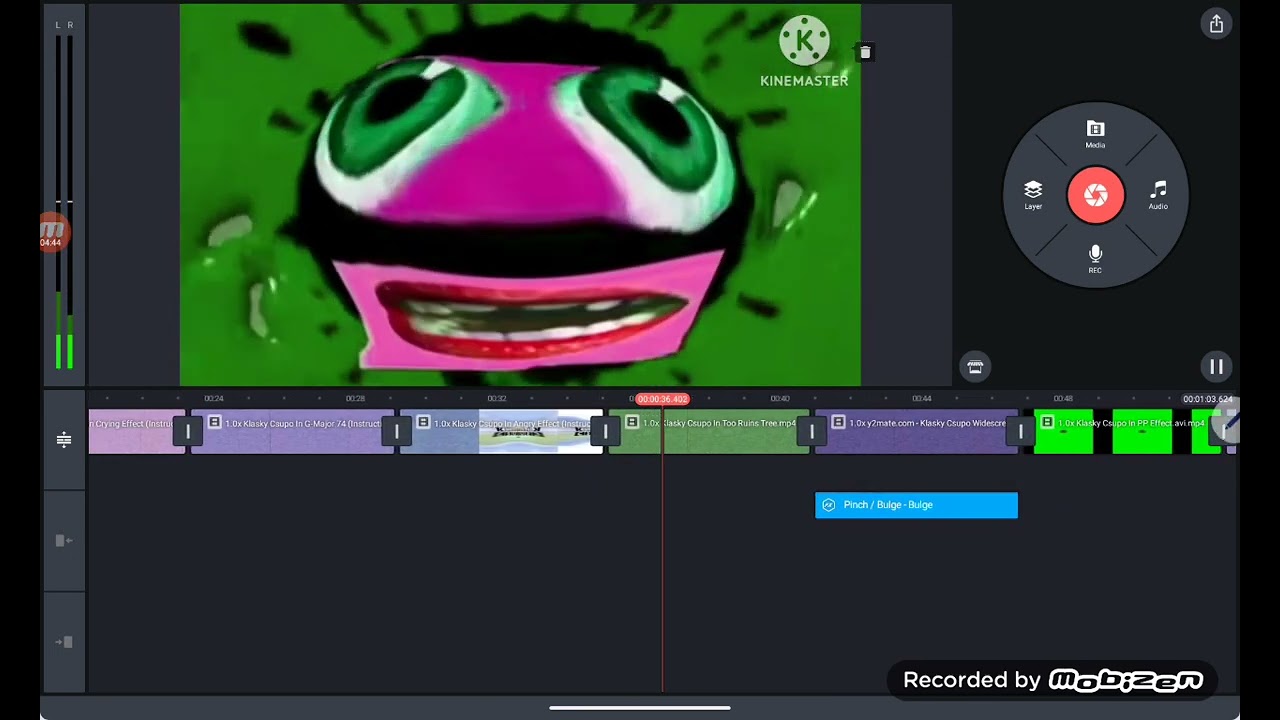The height and width of the screenshot is (720, 1280).
Task: Click the effect icon on the Pinch / Bulge layer
Action: (x=828, y=505)
